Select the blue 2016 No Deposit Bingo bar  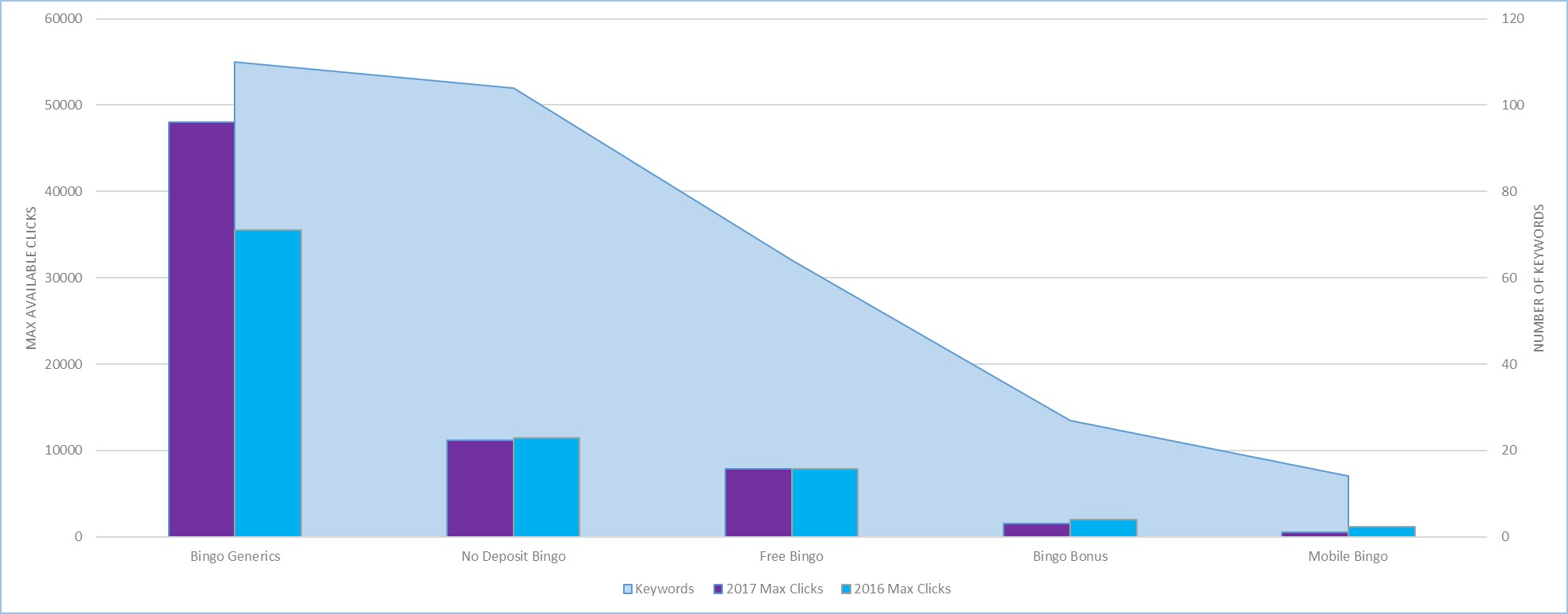click(x=546, y=487)
